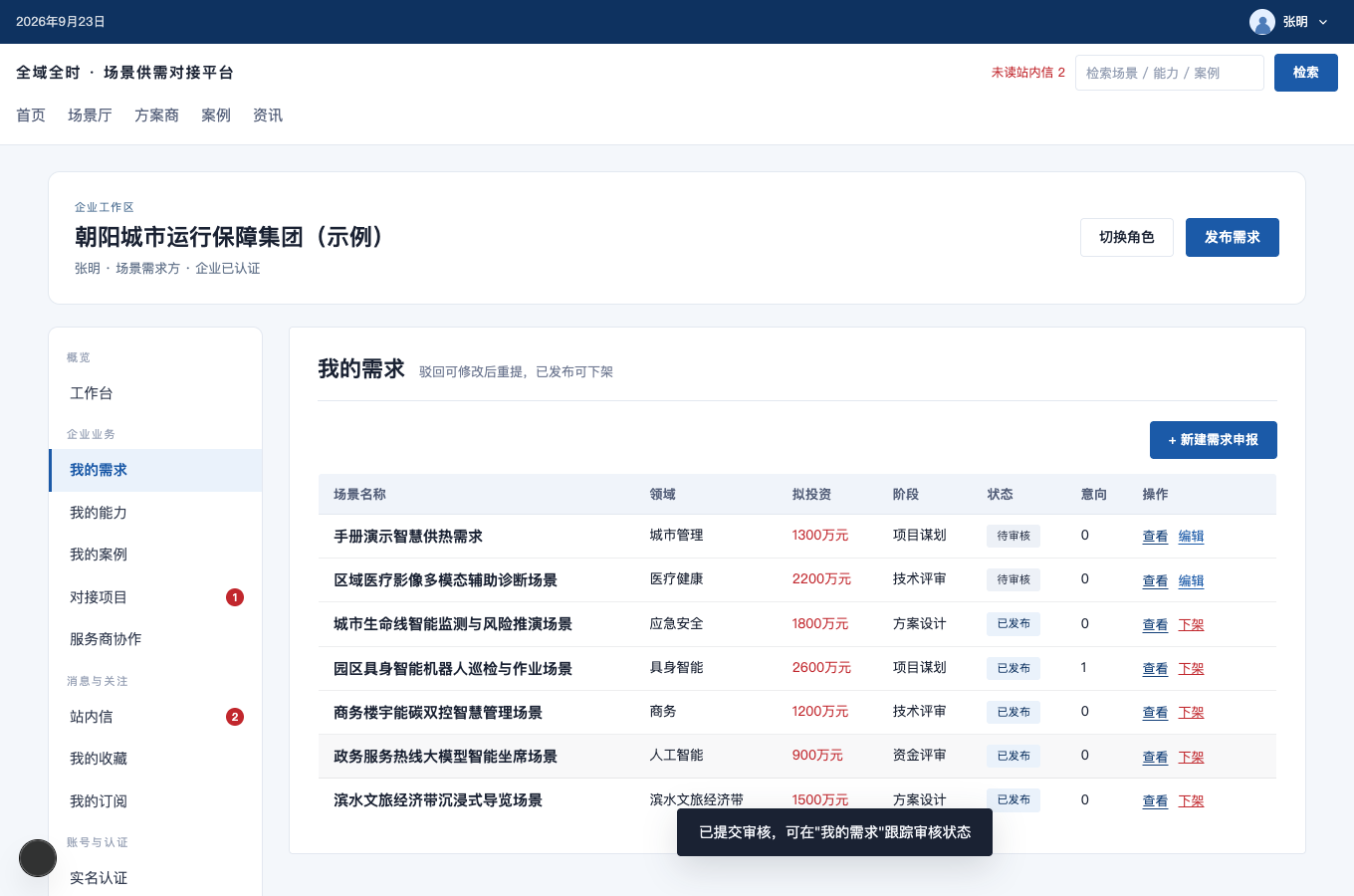Open the 场景厅 nav tab
This screenshot has height=896, width=1354.
click(x=90, y=115)
